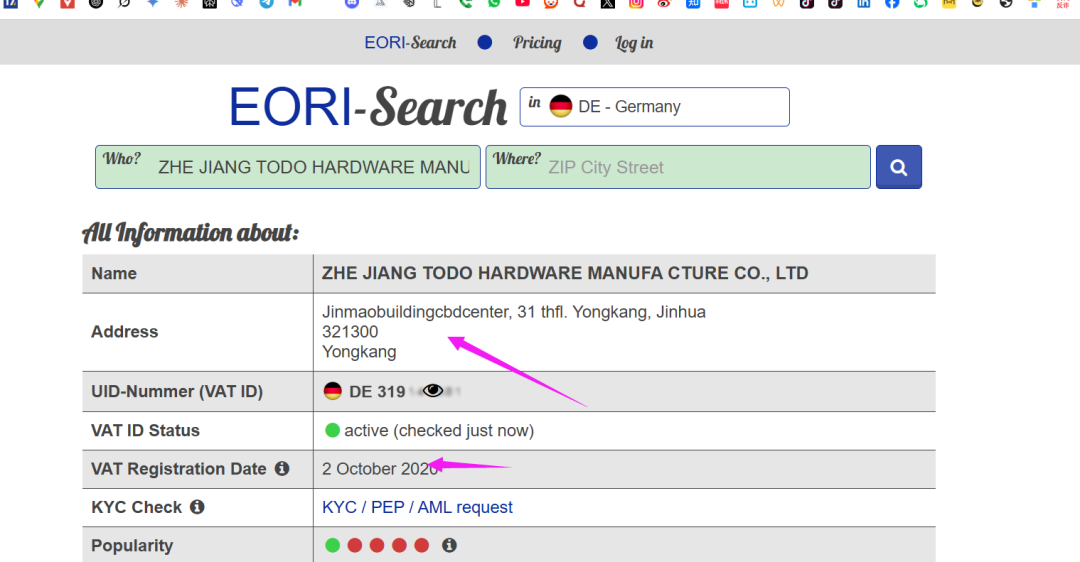The width and height of the screenshot is (1080, 562).
Task: Open info icon next to Popularity dots
Action: [449, 545]
